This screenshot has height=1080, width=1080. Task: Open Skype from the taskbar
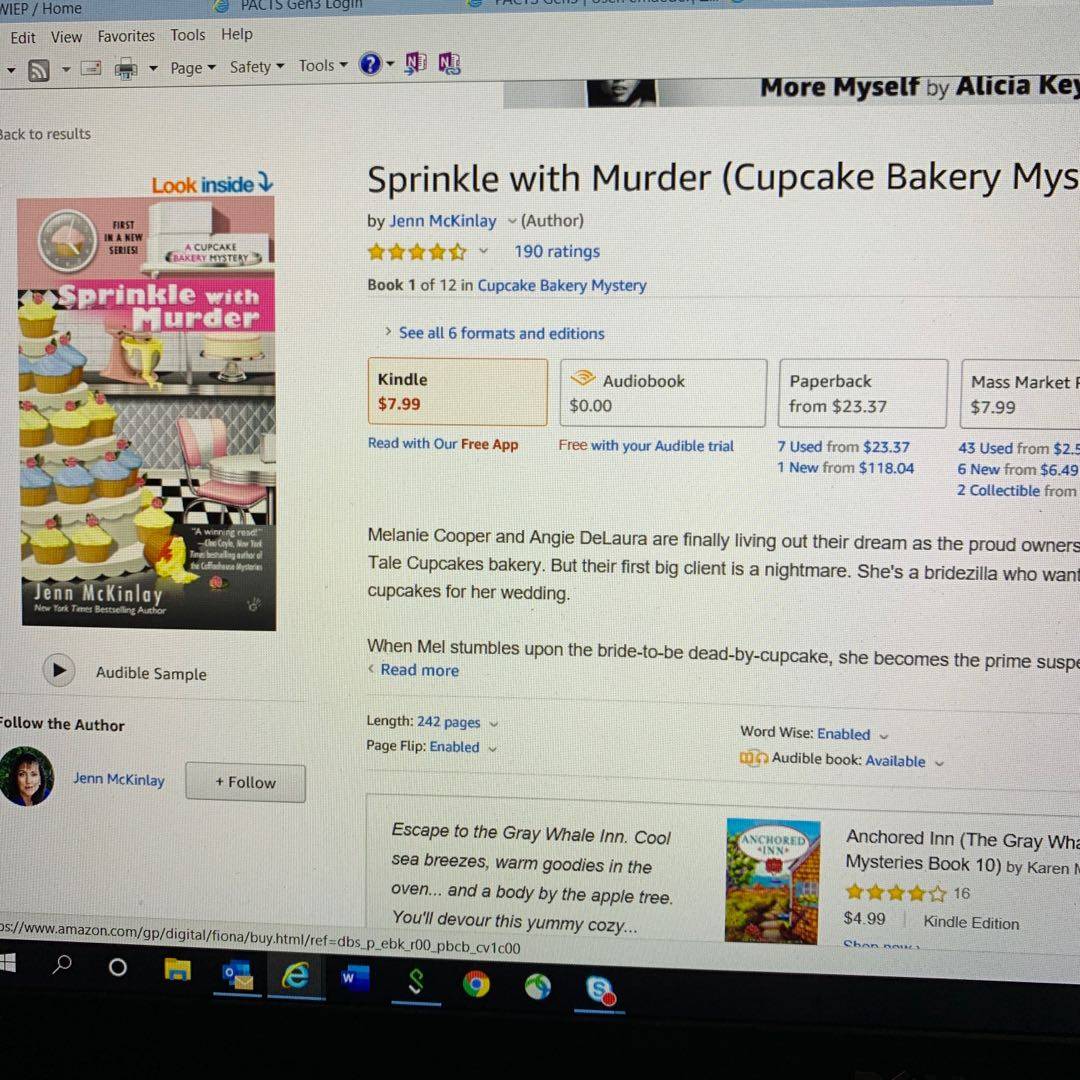(600, 990)
